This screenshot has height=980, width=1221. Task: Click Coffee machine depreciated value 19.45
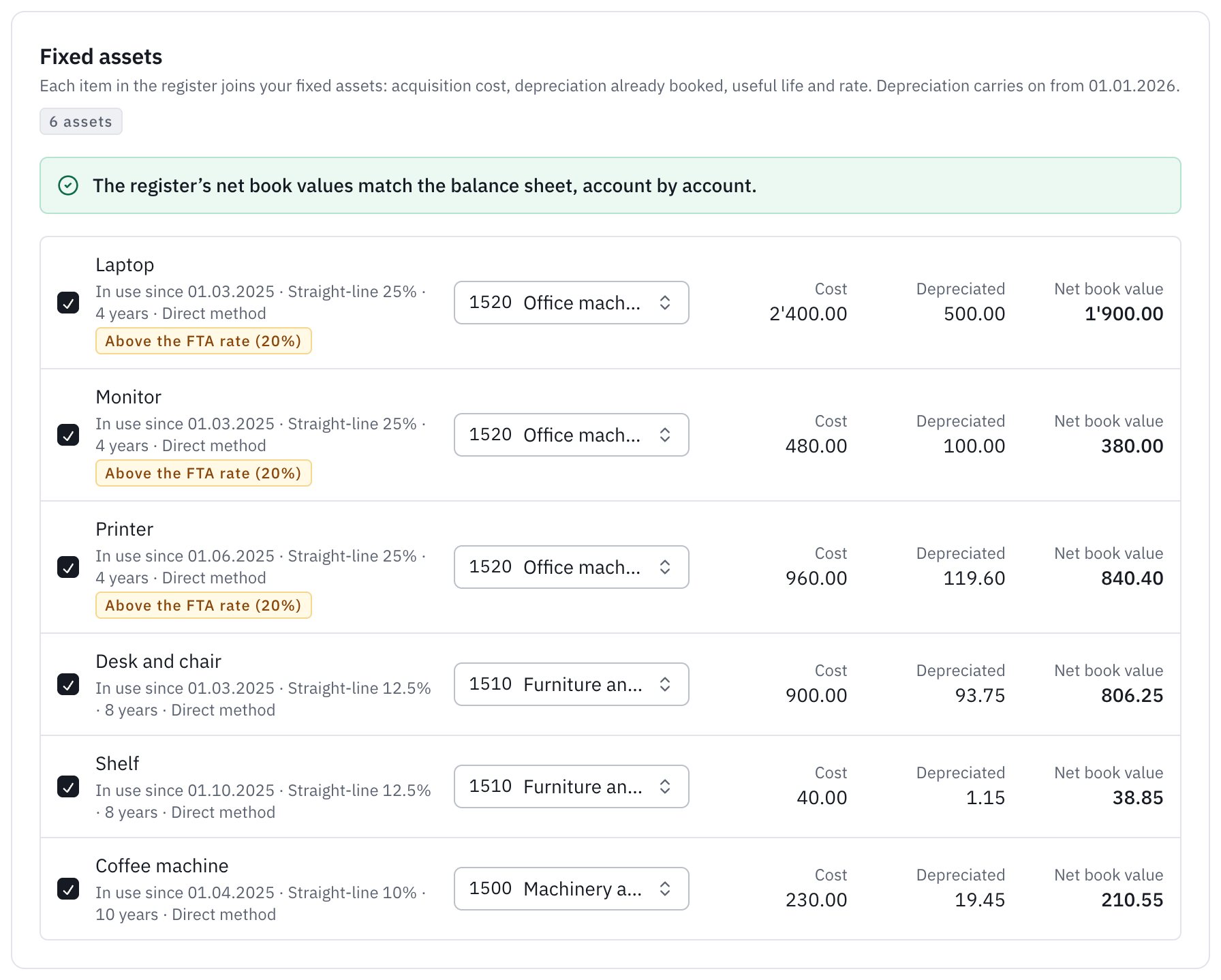(x=980, y=900)
